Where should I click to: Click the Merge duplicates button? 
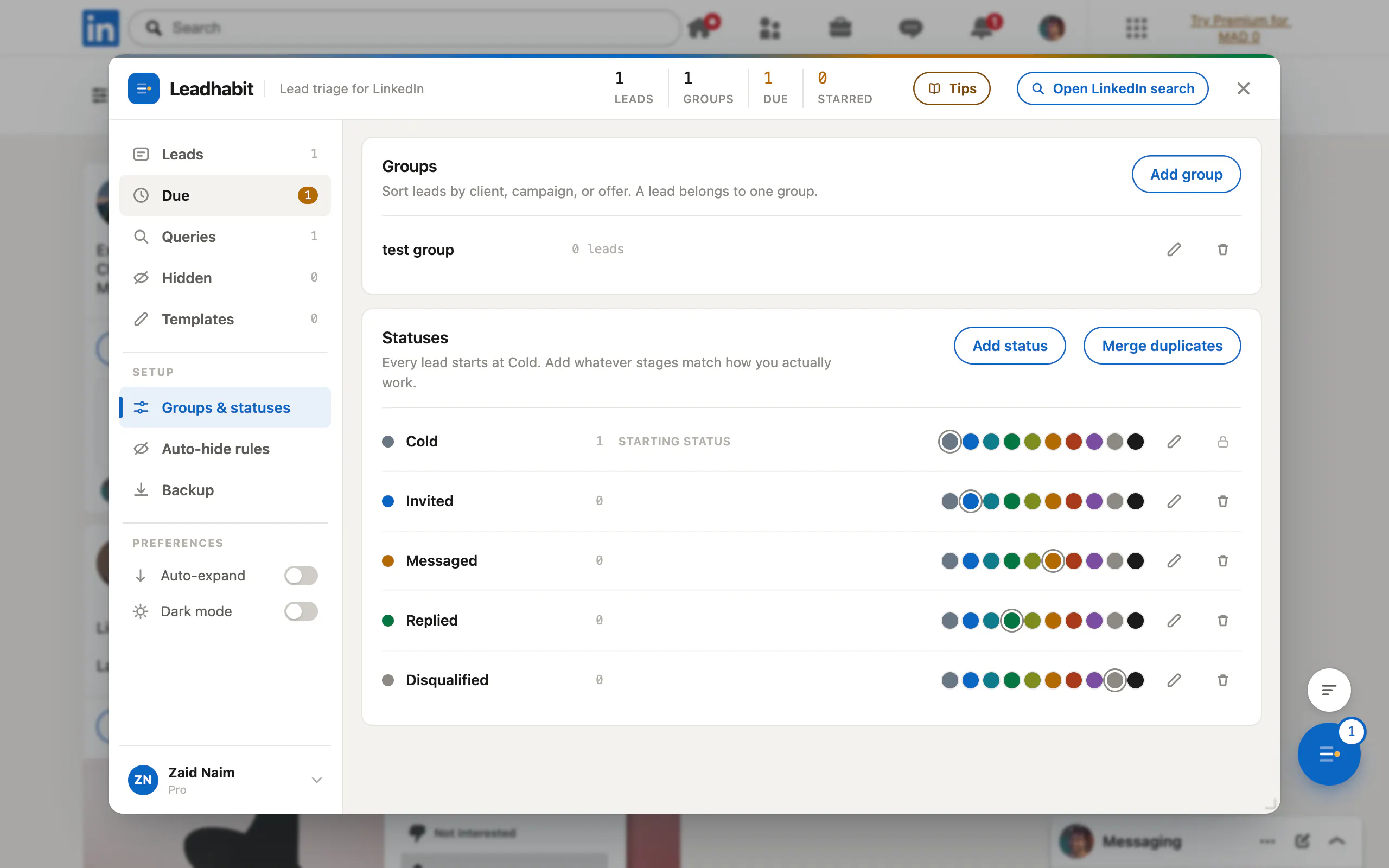click(x=1162, y=346)
